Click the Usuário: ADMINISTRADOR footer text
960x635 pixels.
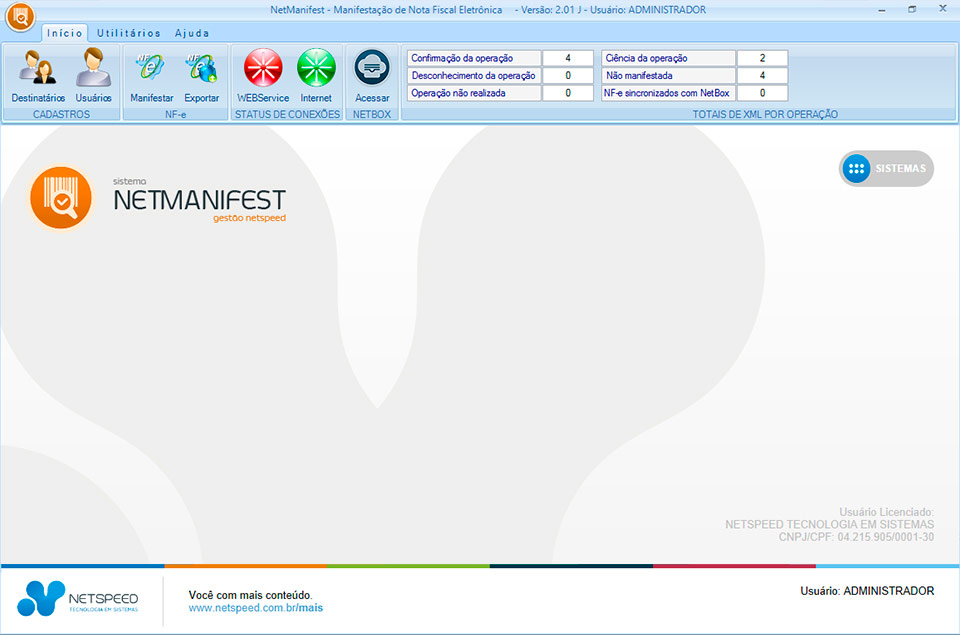coord(867,591)
